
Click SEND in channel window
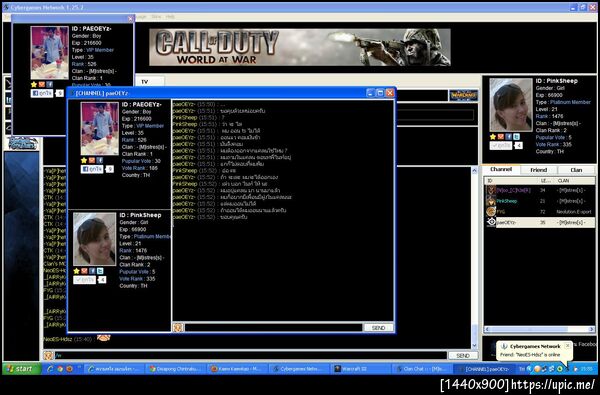[378, 328]
